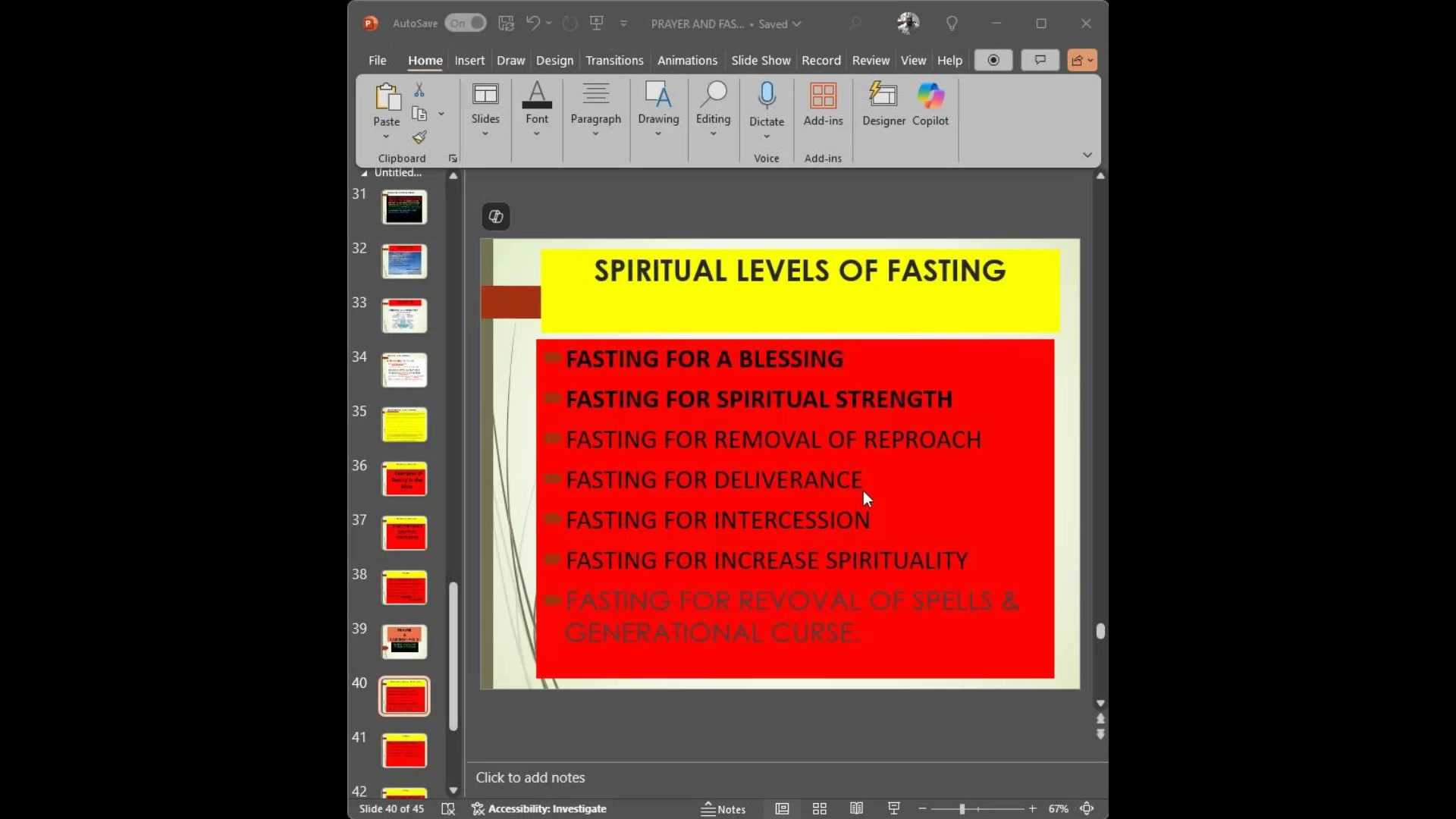This screenshot has width=1456, height=819.
Task: Click the Format Painter brush icon
Action: pyautogui.click(x=419, y=137)
